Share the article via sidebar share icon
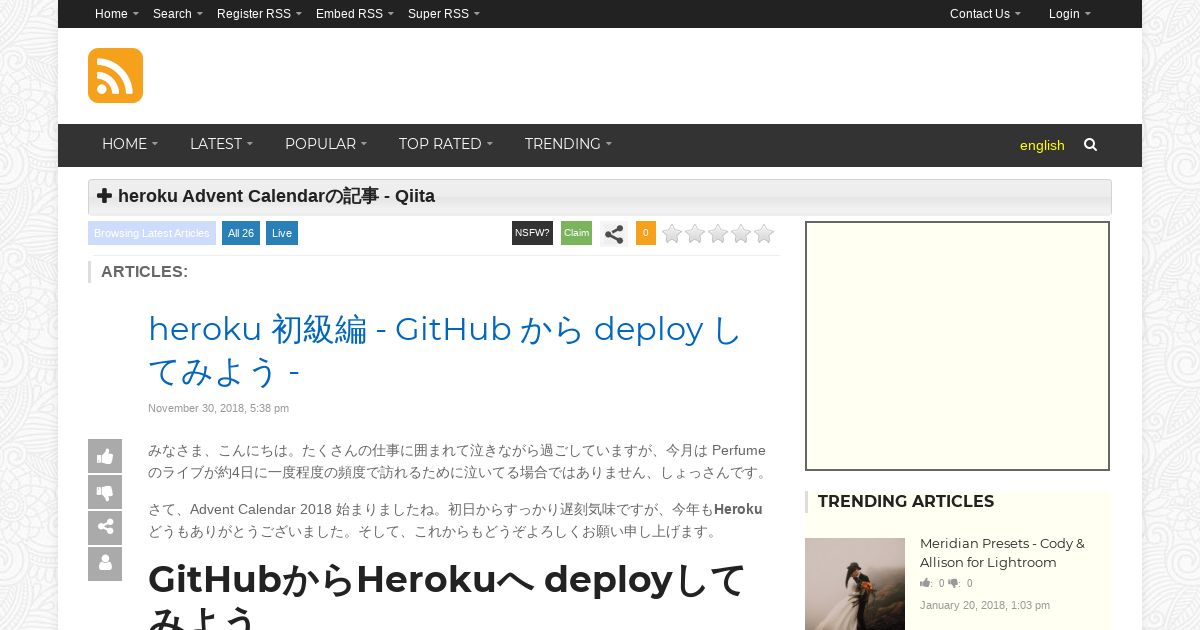 coord(105,528)
